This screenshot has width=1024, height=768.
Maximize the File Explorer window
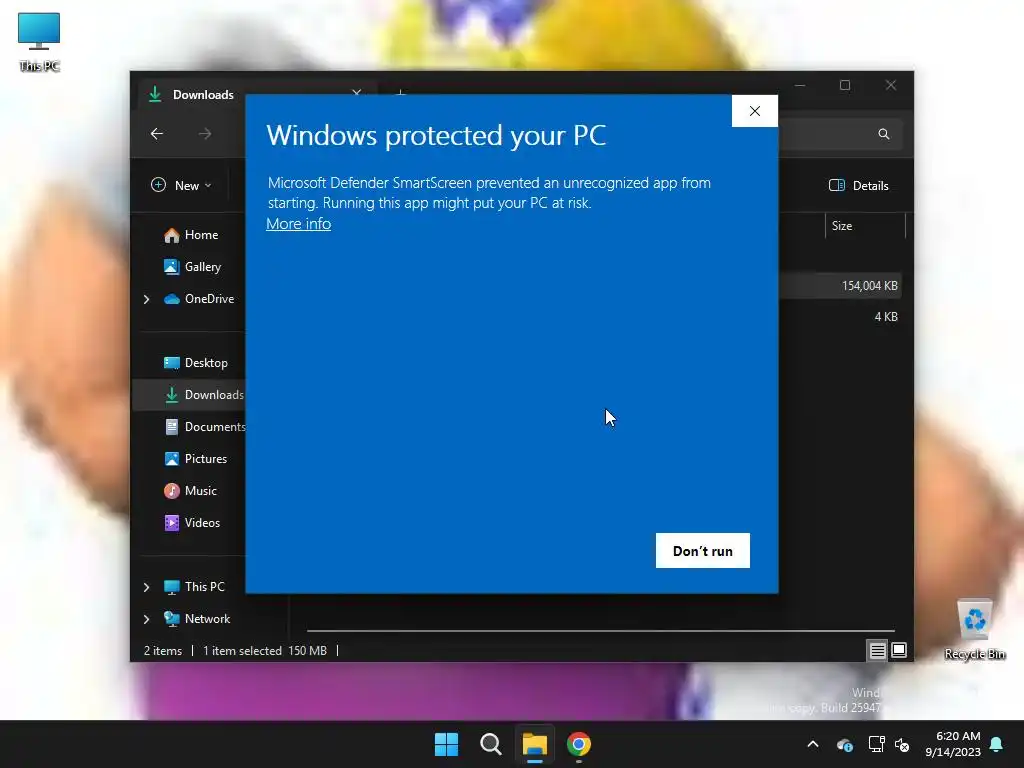click(845, 86)
